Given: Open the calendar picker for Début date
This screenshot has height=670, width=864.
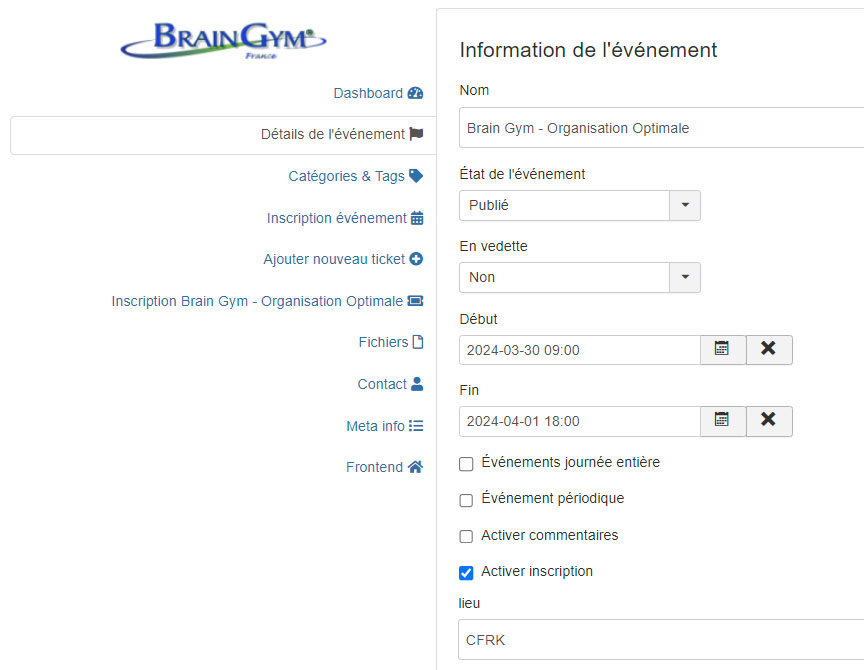Looking at the screenshot, I should click(722, 350).
